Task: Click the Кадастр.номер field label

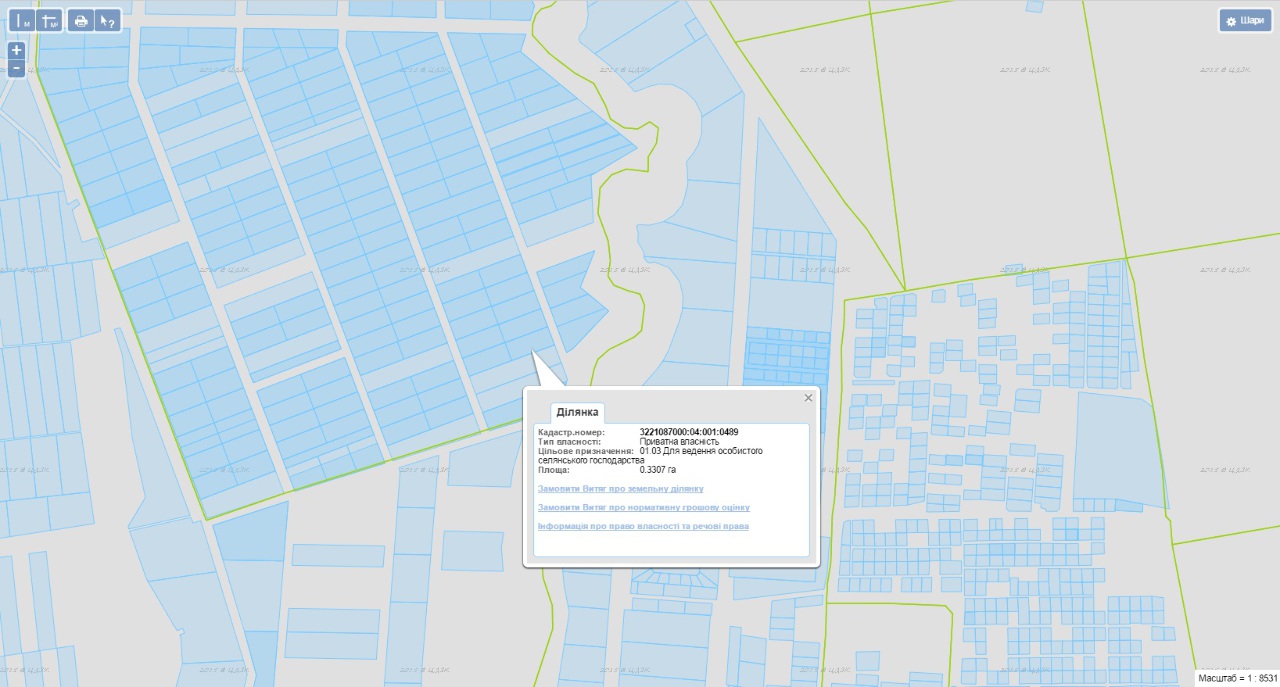Action: click(x=571, y=432)
